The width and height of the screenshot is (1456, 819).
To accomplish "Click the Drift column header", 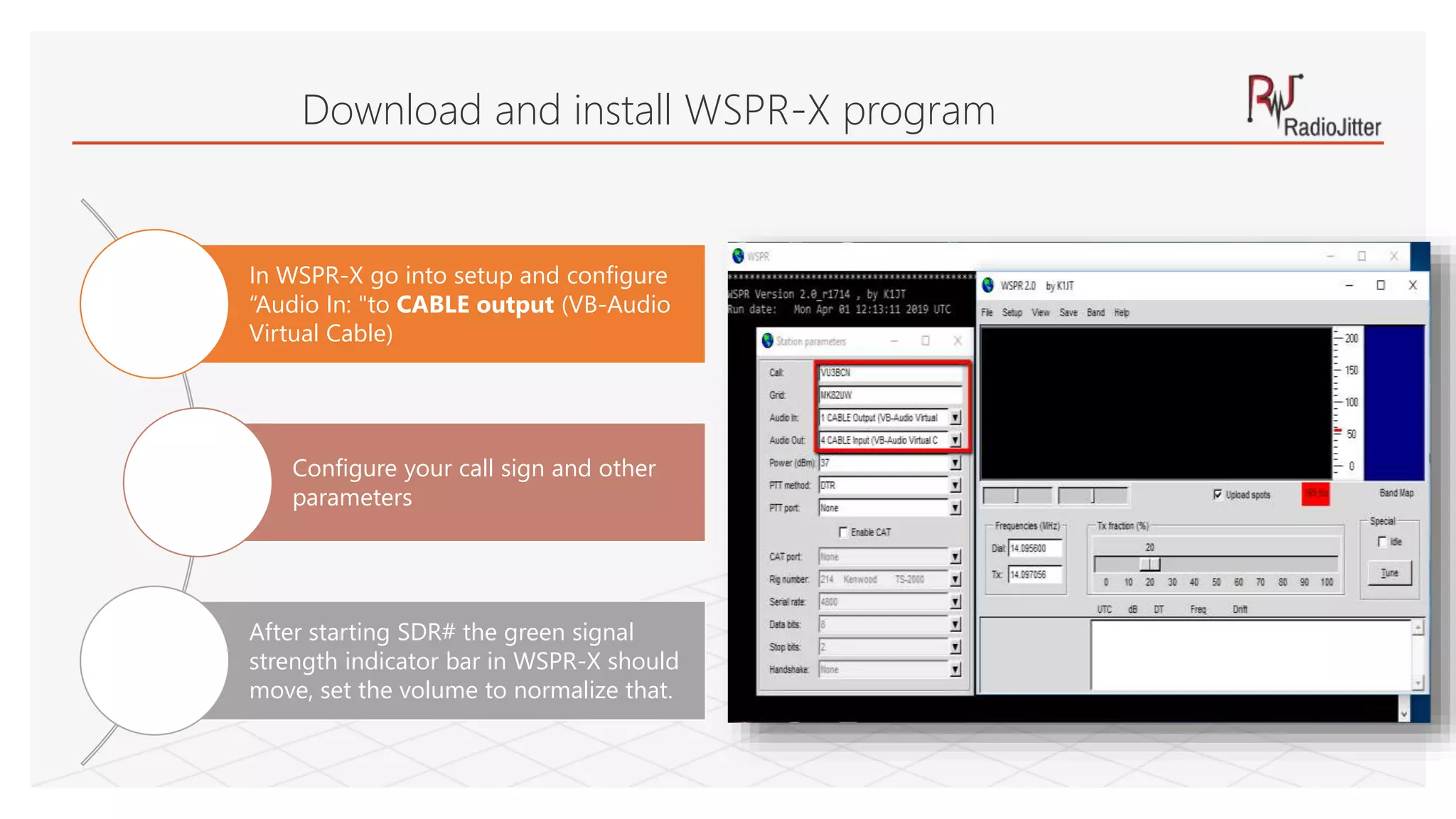I will pos(1240,609).
